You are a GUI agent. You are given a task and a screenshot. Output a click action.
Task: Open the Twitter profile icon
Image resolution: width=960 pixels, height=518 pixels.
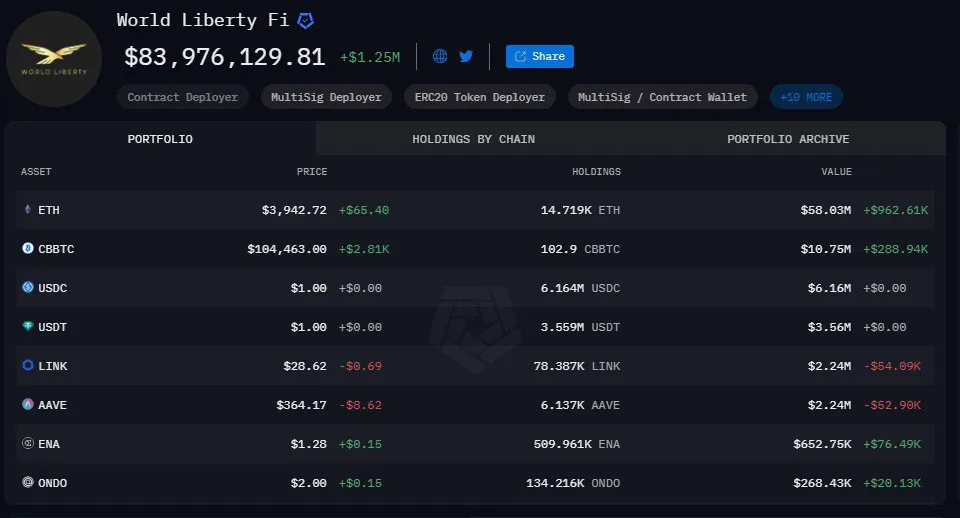tap(466, 56)
